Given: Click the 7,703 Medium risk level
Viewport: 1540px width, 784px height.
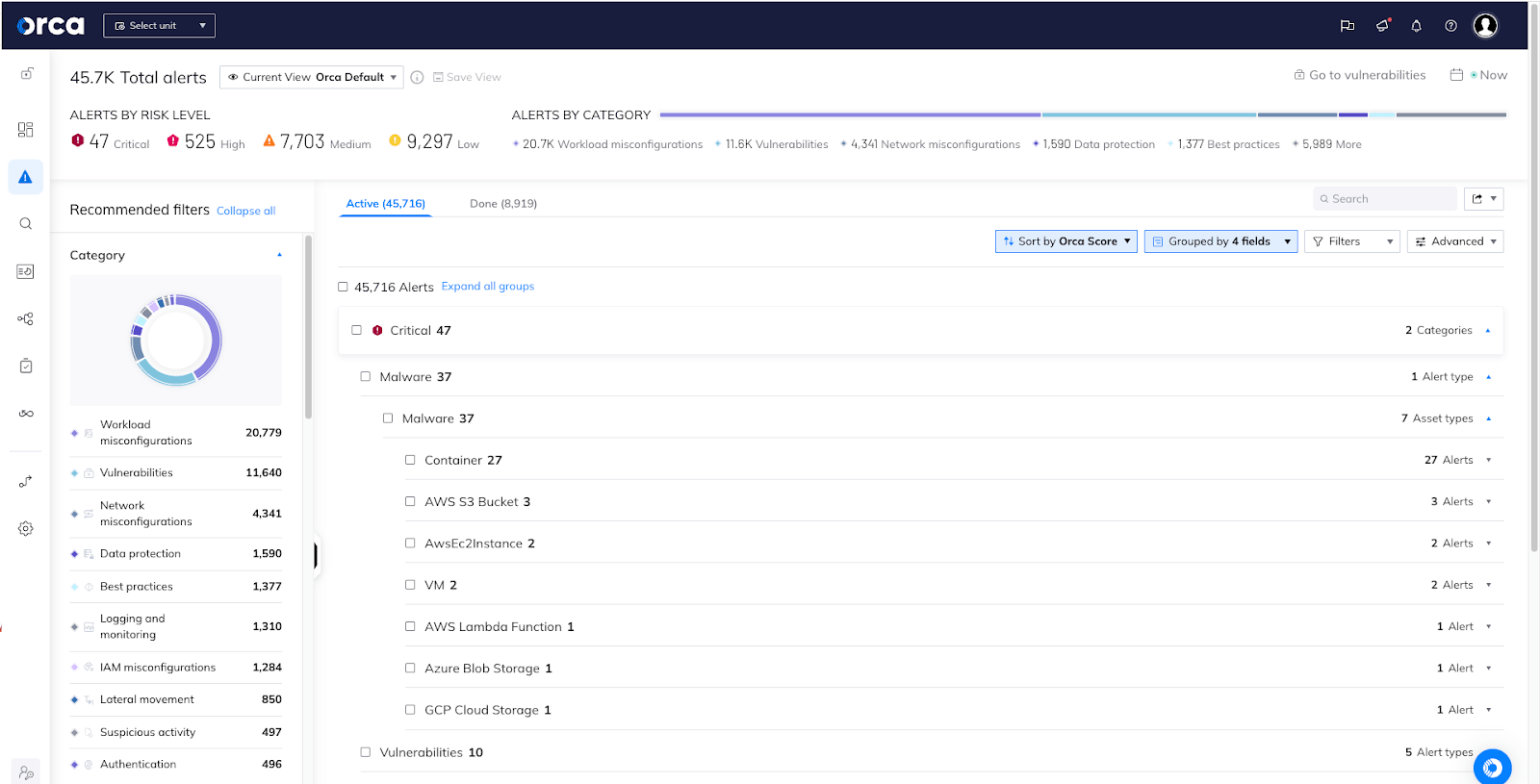Looking at the screenshot, I should (x=317, y=142).
